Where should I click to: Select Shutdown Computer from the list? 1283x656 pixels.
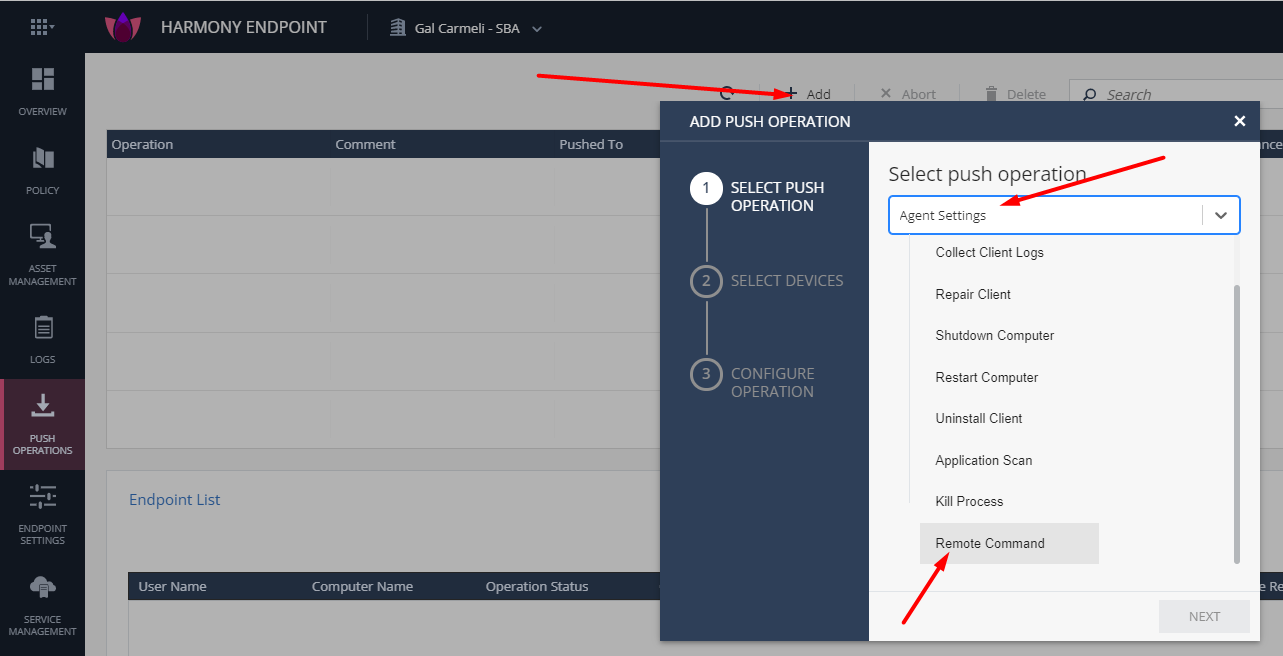(x=995, y=335)
